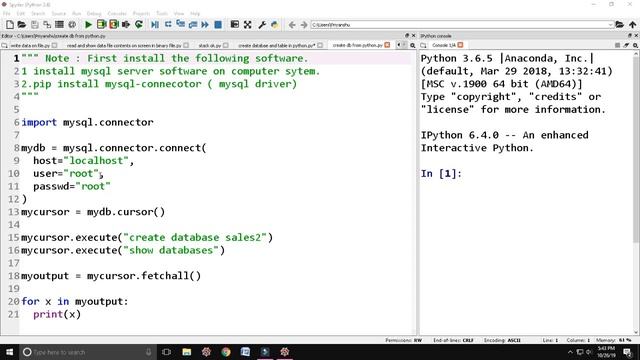Go forward to next cursor location

304,25
